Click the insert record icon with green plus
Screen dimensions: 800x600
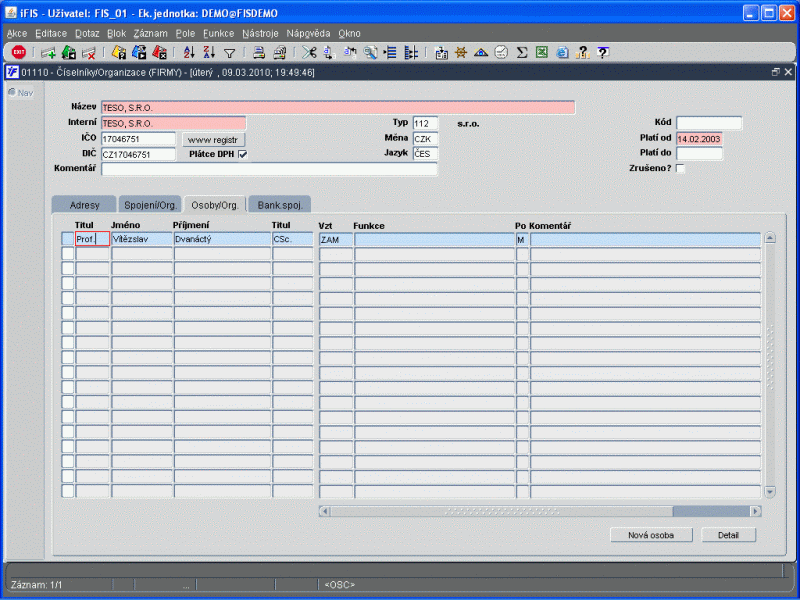(48, 53)
